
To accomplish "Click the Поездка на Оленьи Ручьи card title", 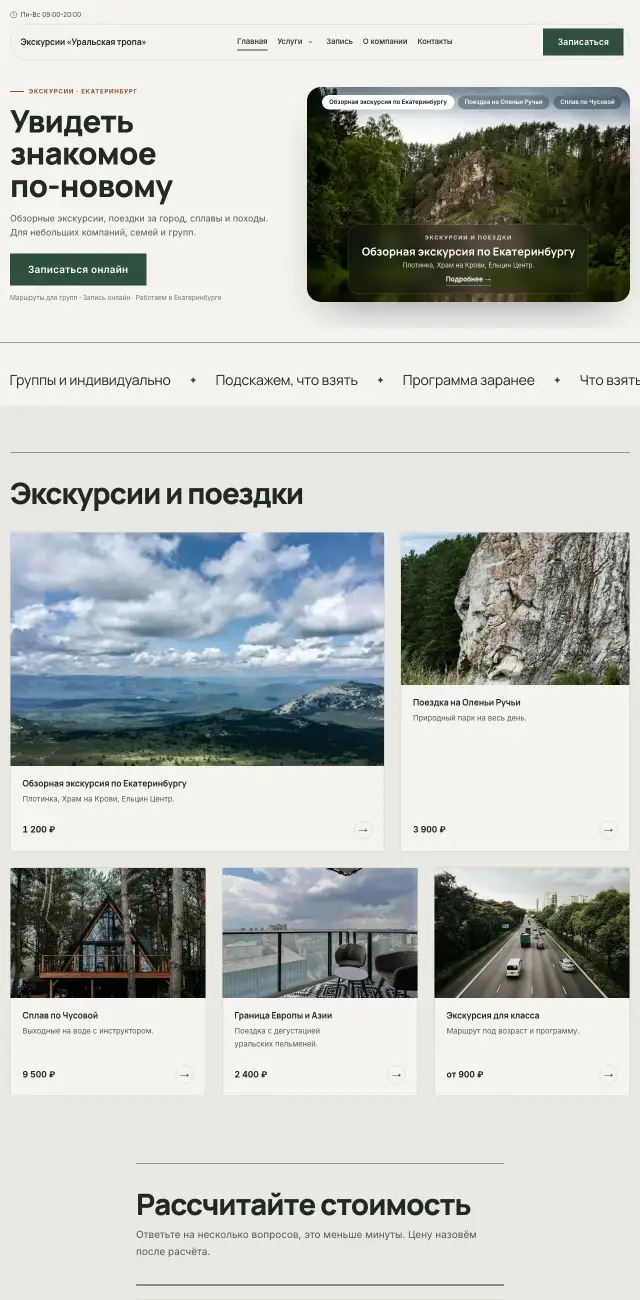I will 467,702.
